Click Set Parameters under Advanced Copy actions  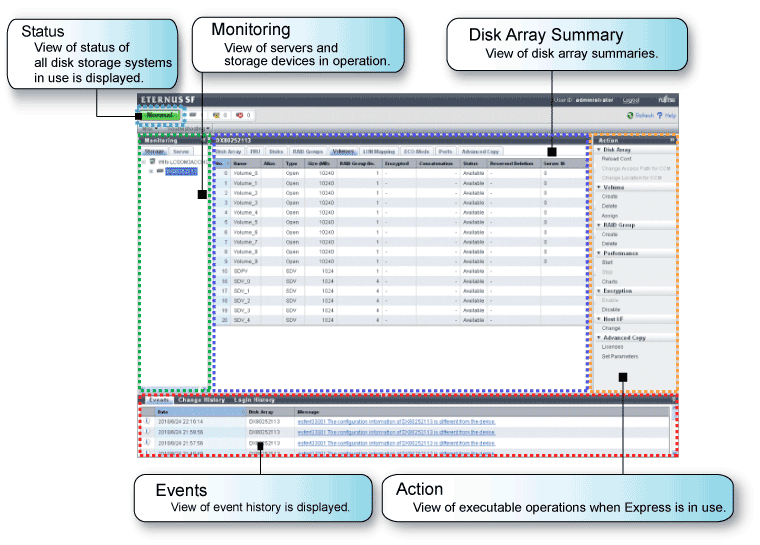(620, 356)
